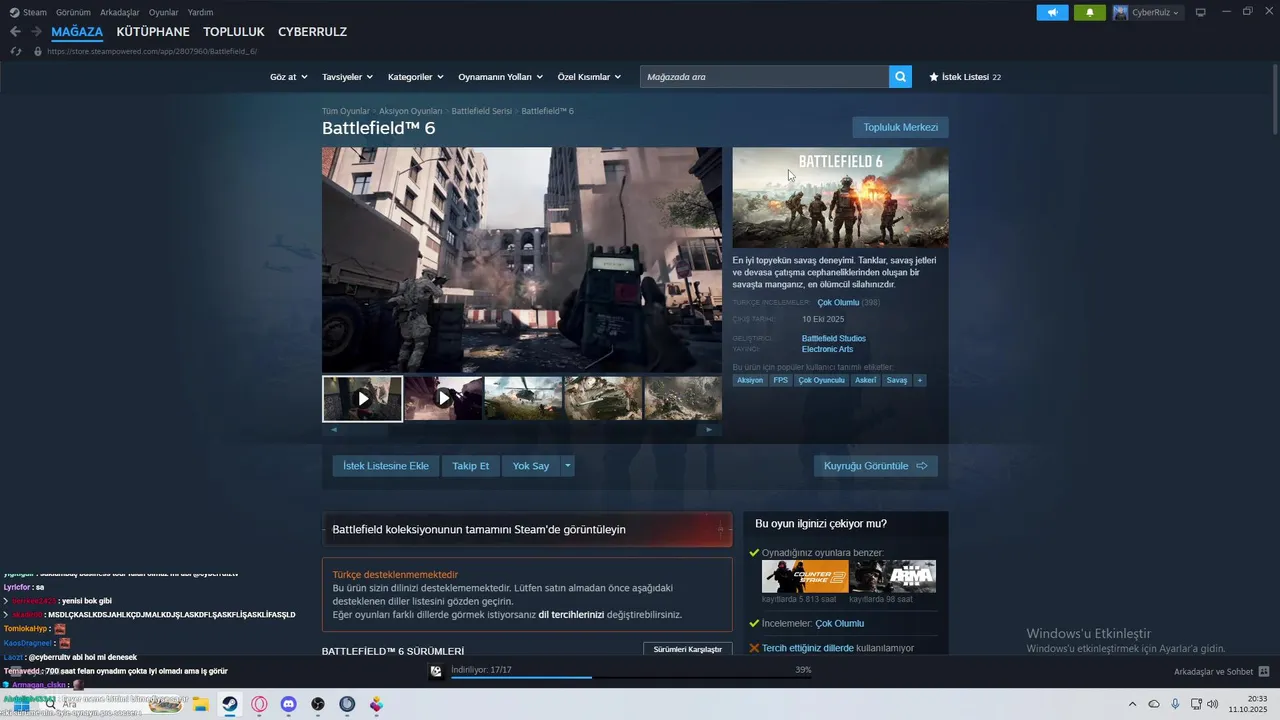Play the first video thumbnail

tap(362, 398)
